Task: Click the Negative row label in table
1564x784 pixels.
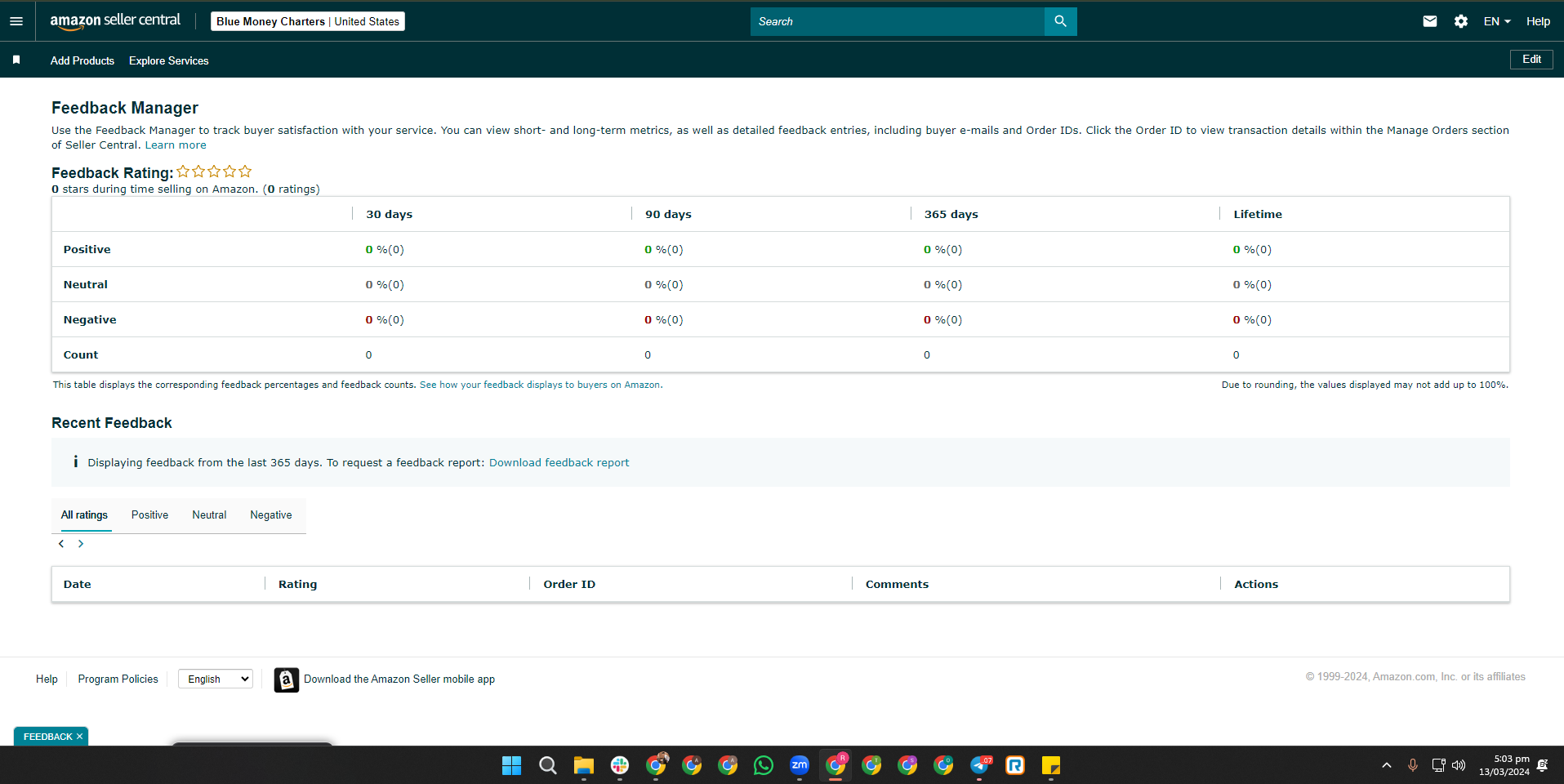Action: pyautogui.click(x=90, y=319)
